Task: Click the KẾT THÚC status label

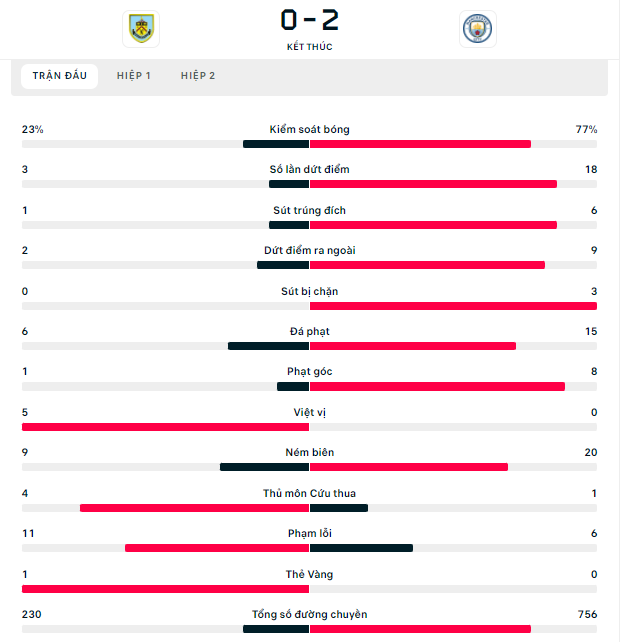Action: click(x=310, y=47)
